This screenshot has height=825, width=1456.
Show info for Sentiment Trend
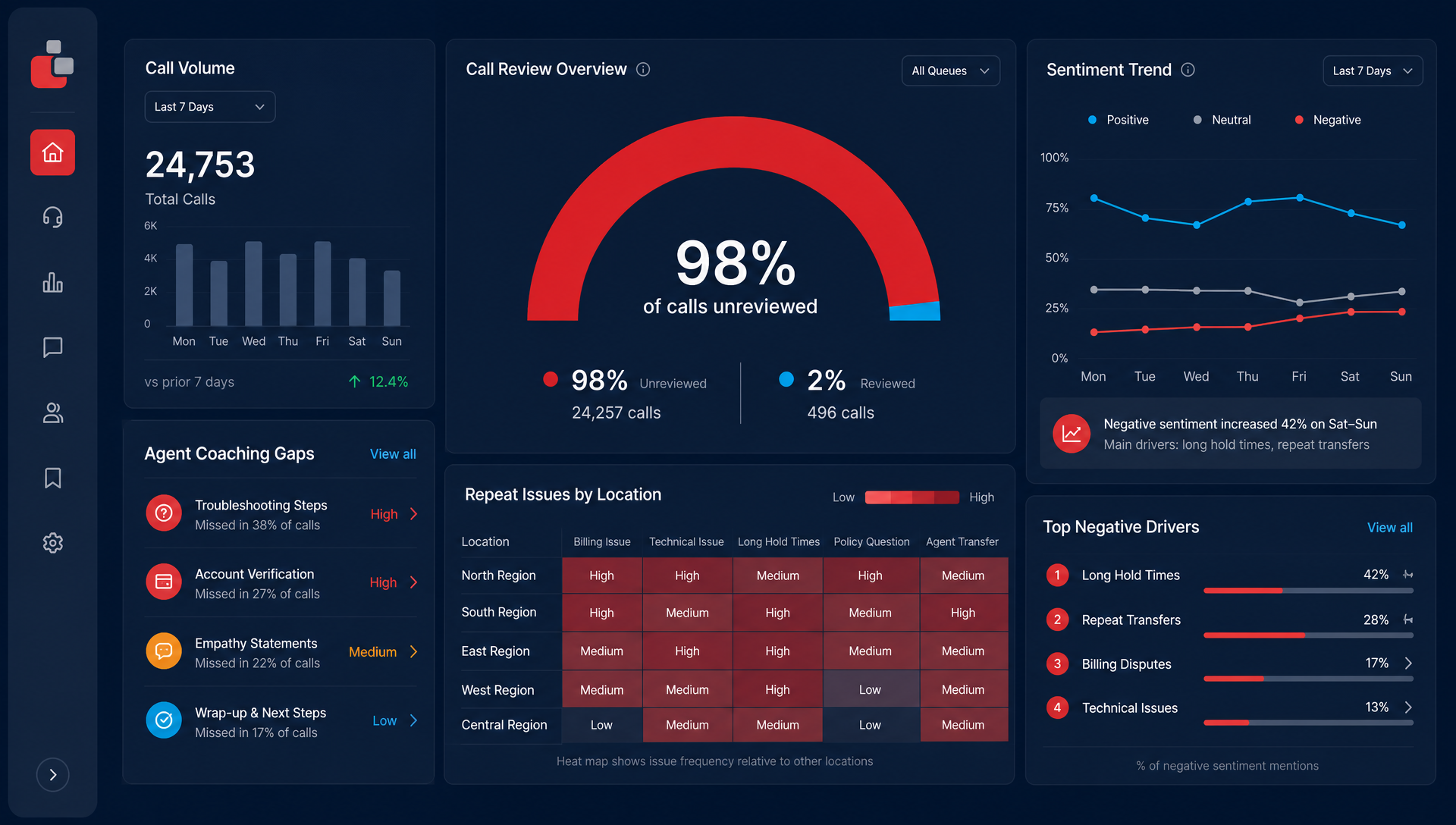[1188, 70]
